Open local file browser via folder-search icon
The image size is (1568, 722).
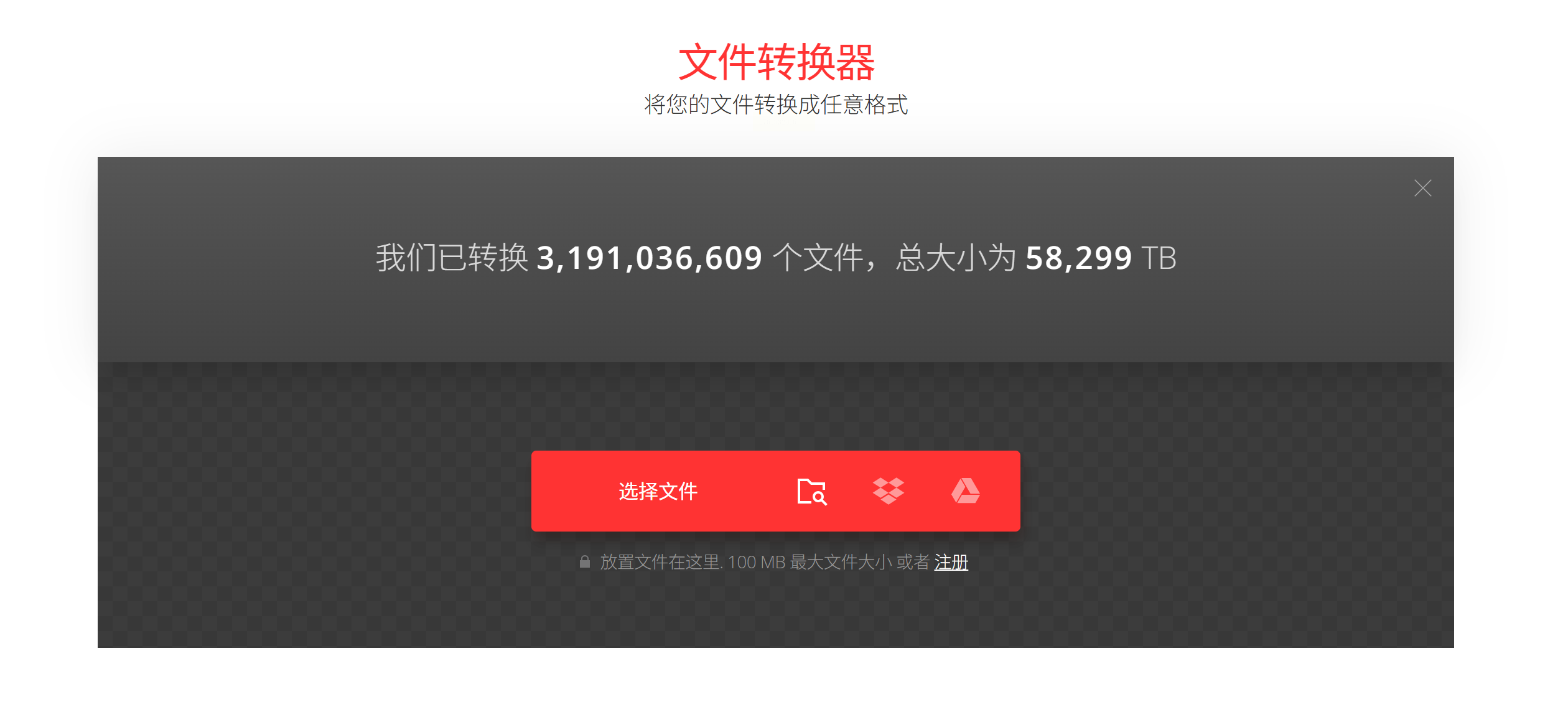click(x=811, y=491)
